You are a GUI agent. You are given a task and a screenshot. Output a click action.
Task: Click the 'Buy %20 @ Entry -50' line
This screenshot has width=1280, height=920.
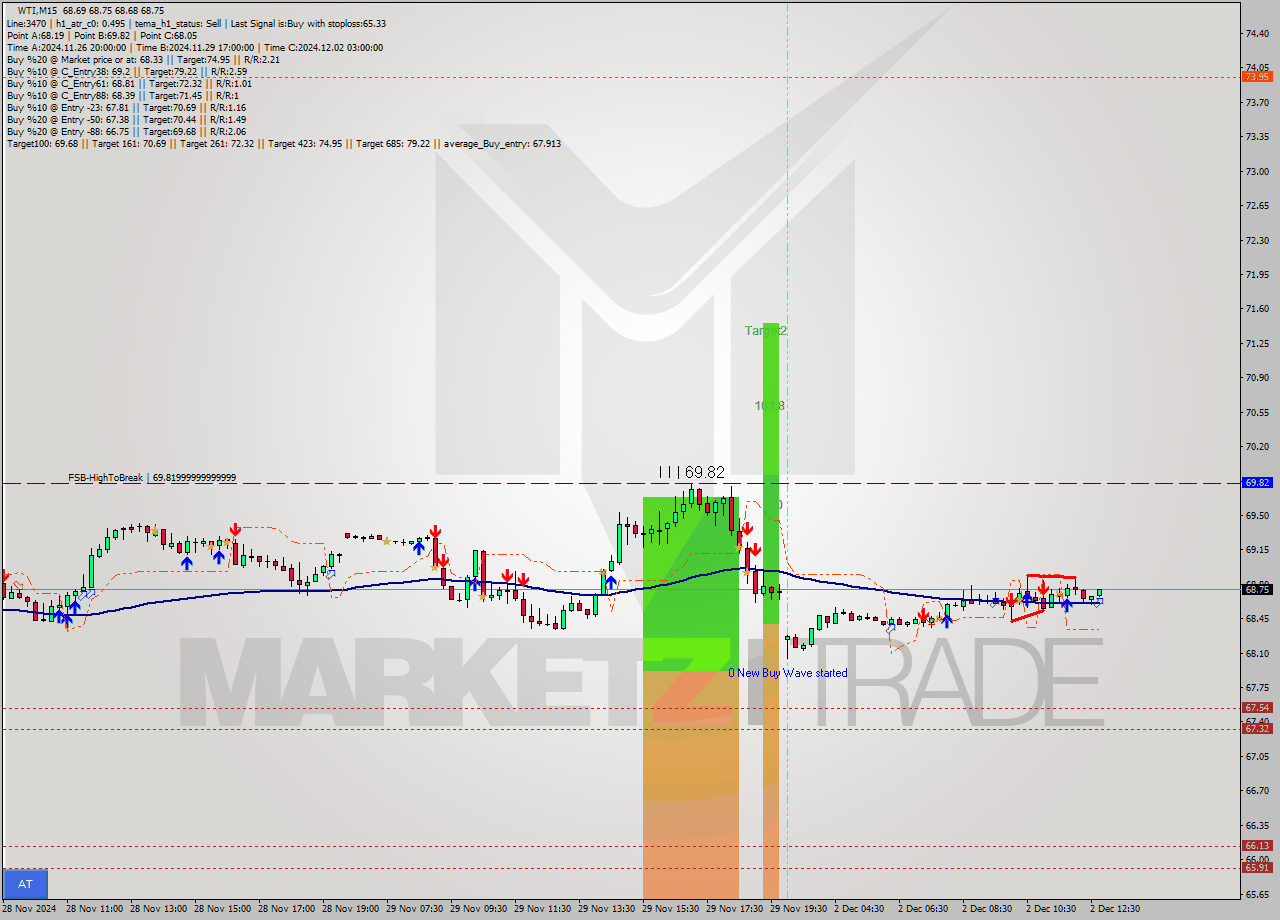pos(126,119)
